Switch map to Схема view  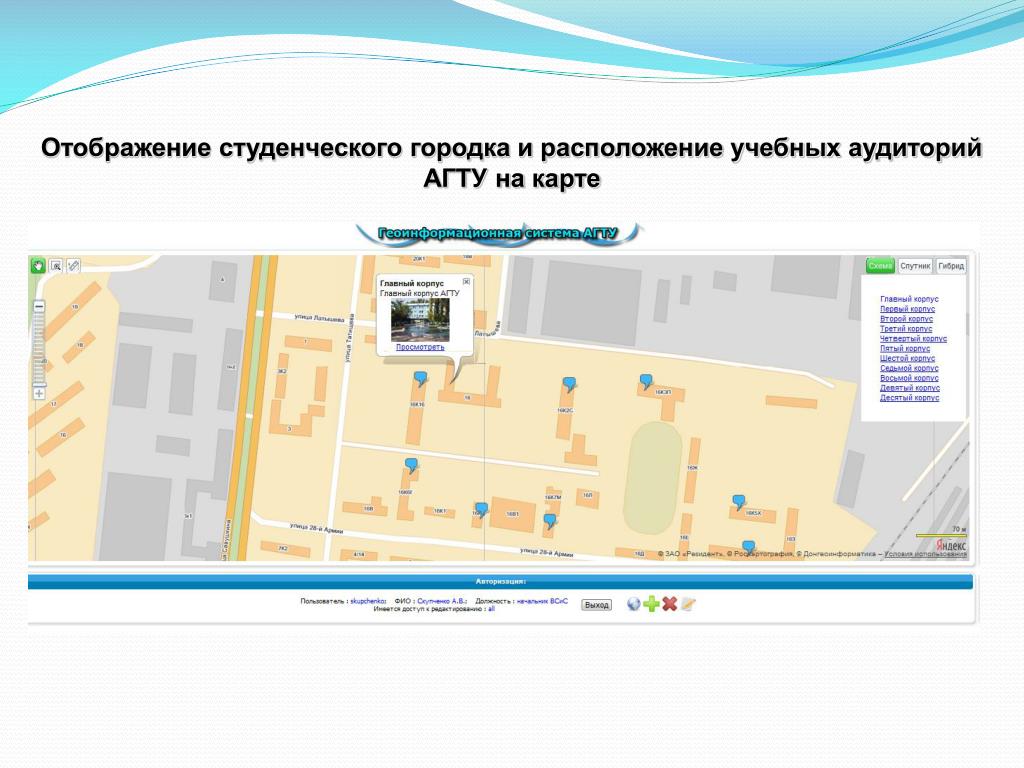tap(880, 266)
